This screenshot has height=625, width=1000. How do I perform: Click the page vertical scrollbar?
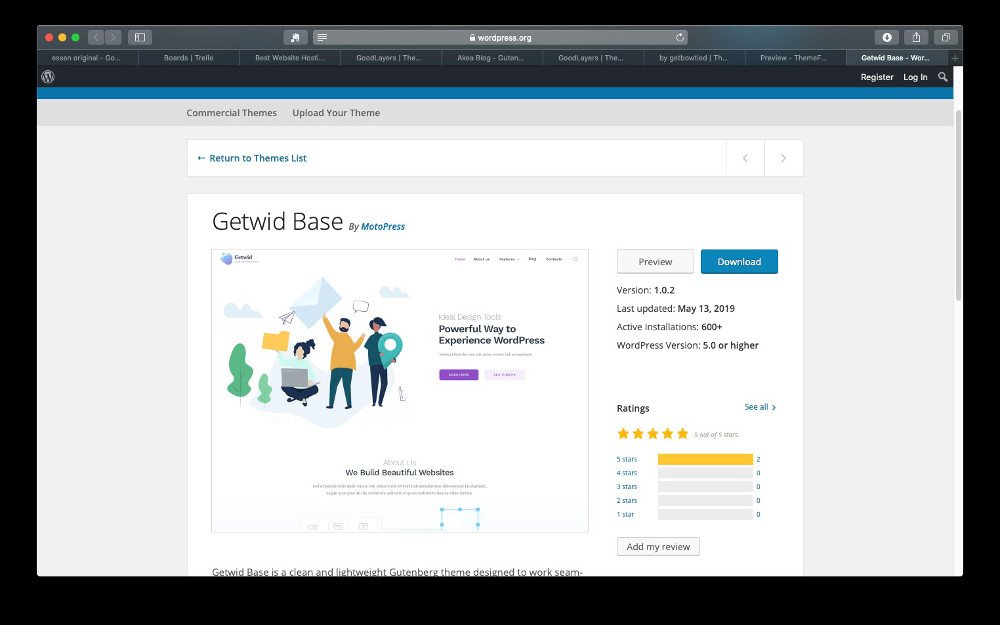click(958, 204)
